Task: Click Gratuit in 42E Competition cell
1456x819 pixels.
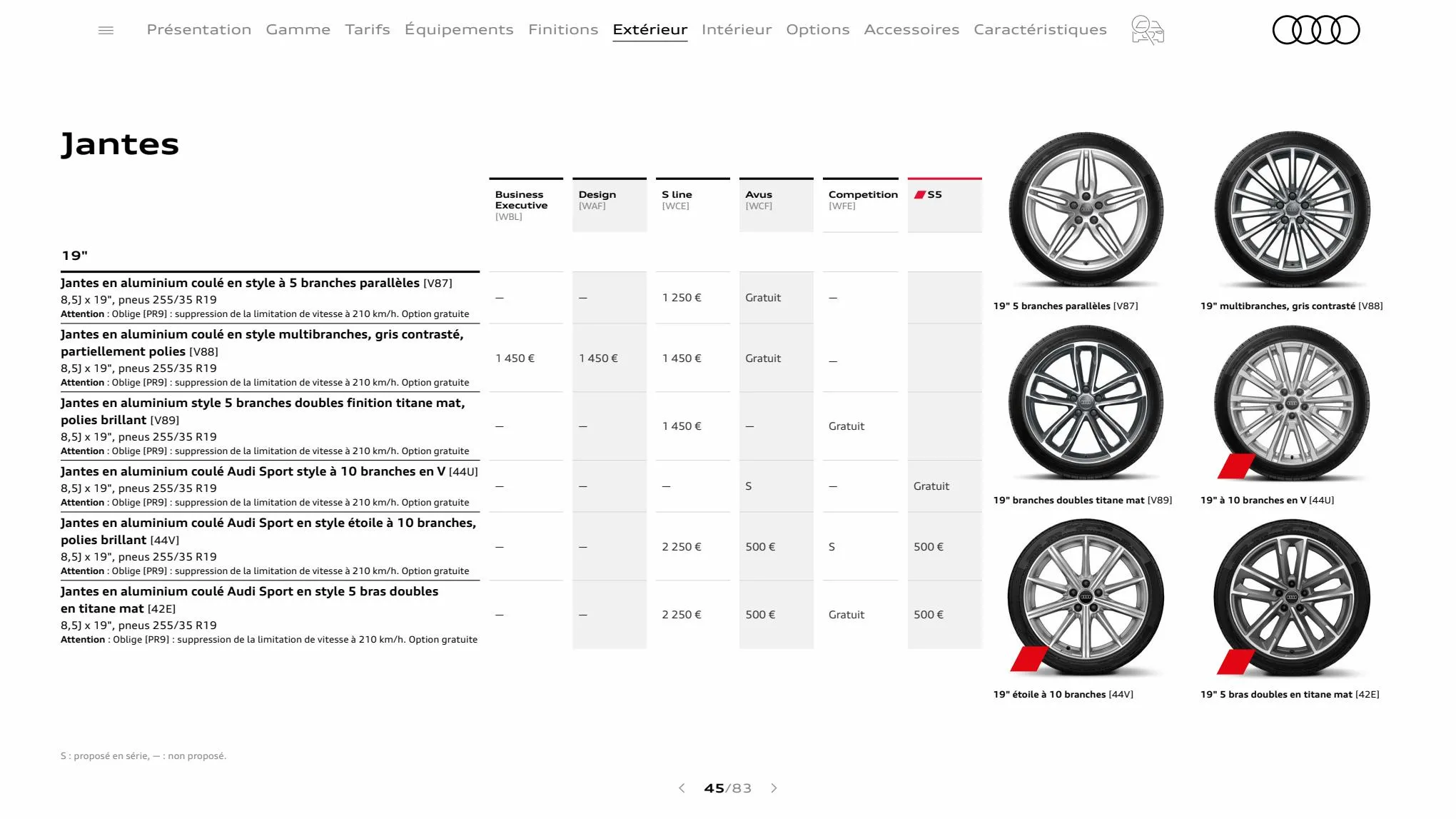Action: (x=846, y=615)
